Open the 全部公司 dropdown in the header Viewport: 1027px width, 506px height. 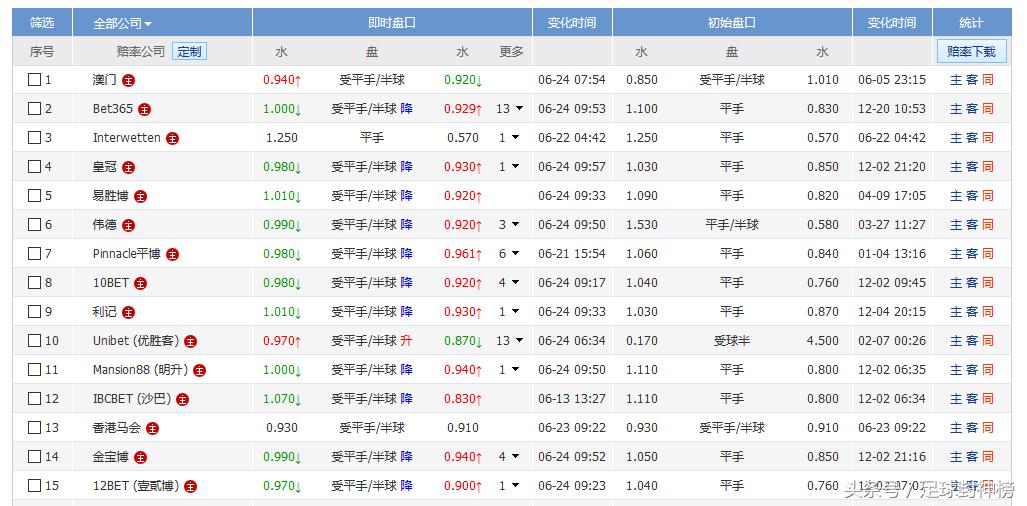122,24
